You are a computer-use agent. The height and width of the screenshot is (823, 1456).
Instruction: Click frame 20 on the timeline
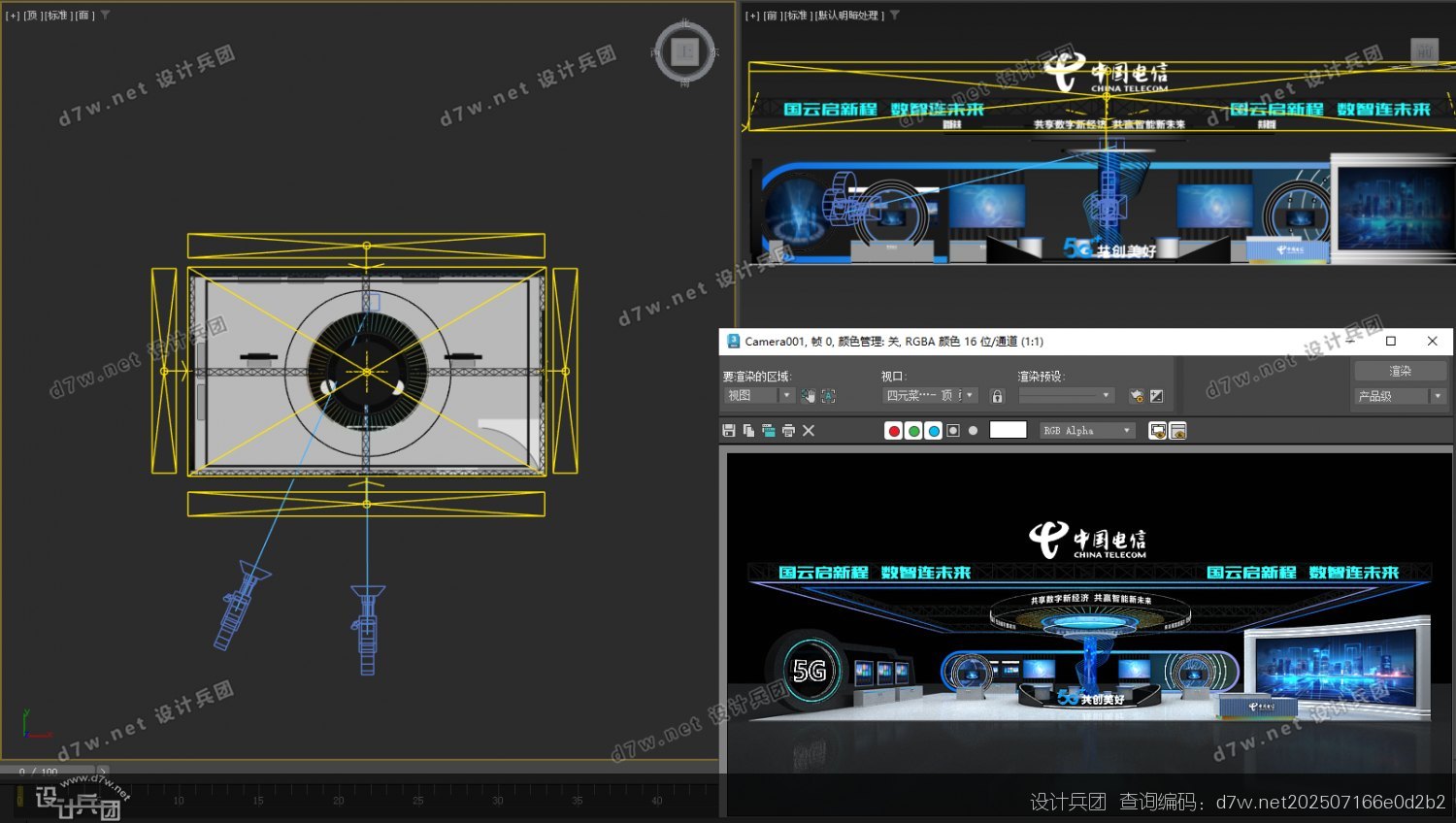pos(338,800)
